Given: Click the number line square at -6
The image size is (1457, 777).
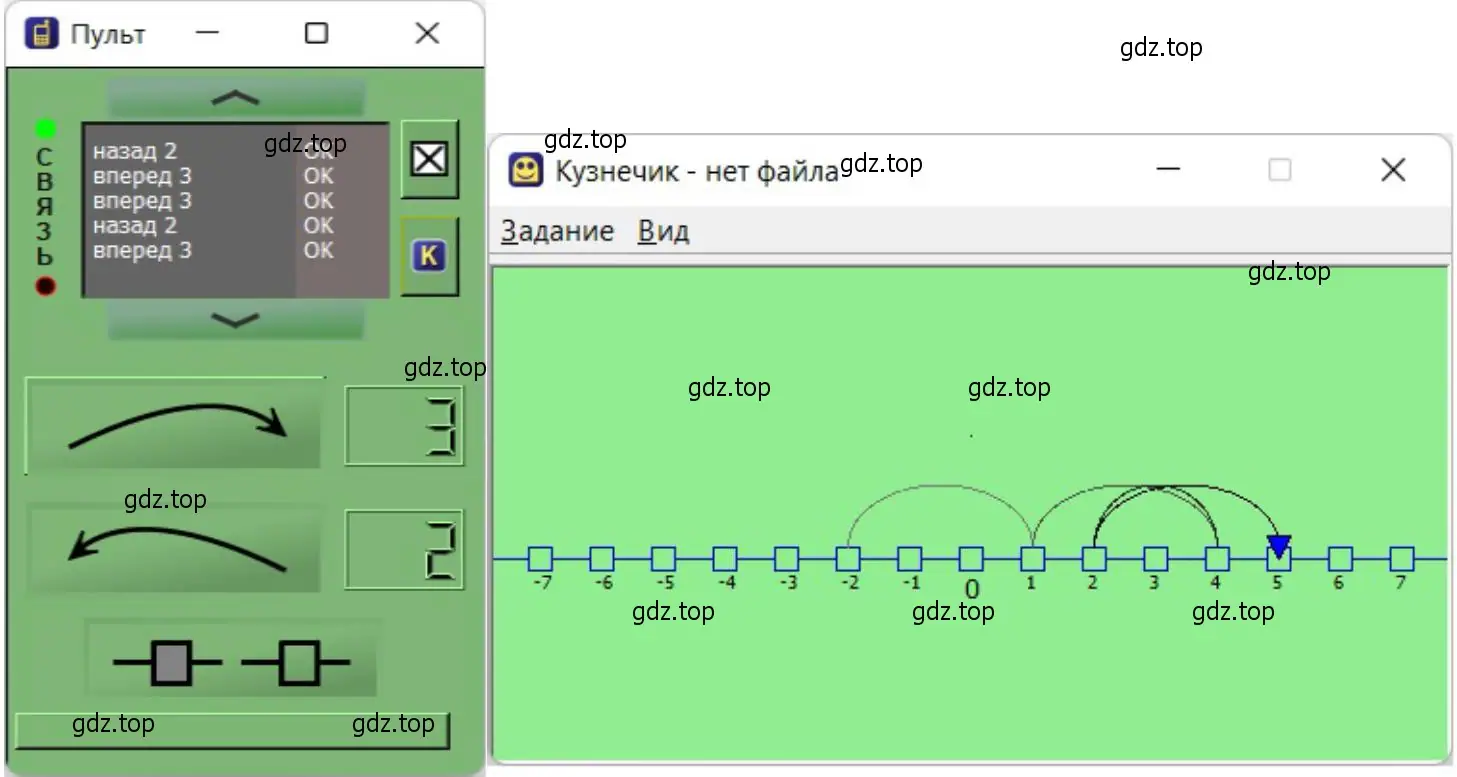Looking at the screenshot, I should [x=602, y=559].
